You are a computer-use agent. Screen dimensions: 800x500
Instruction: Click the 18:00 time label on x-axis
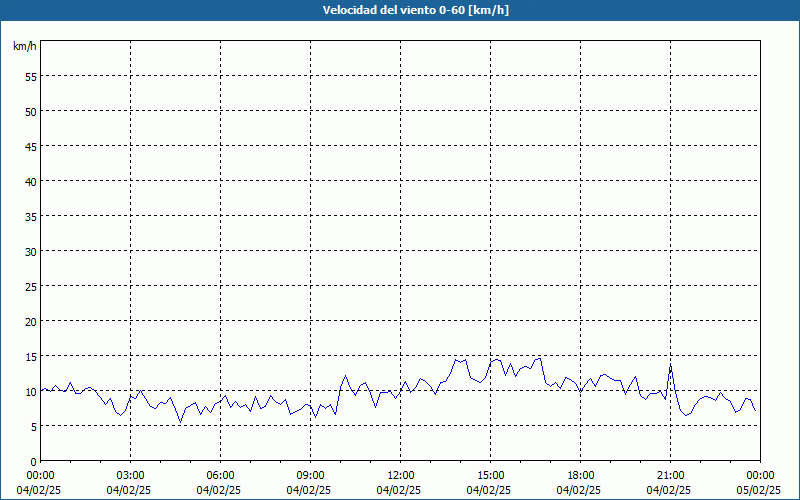(581, 476)
